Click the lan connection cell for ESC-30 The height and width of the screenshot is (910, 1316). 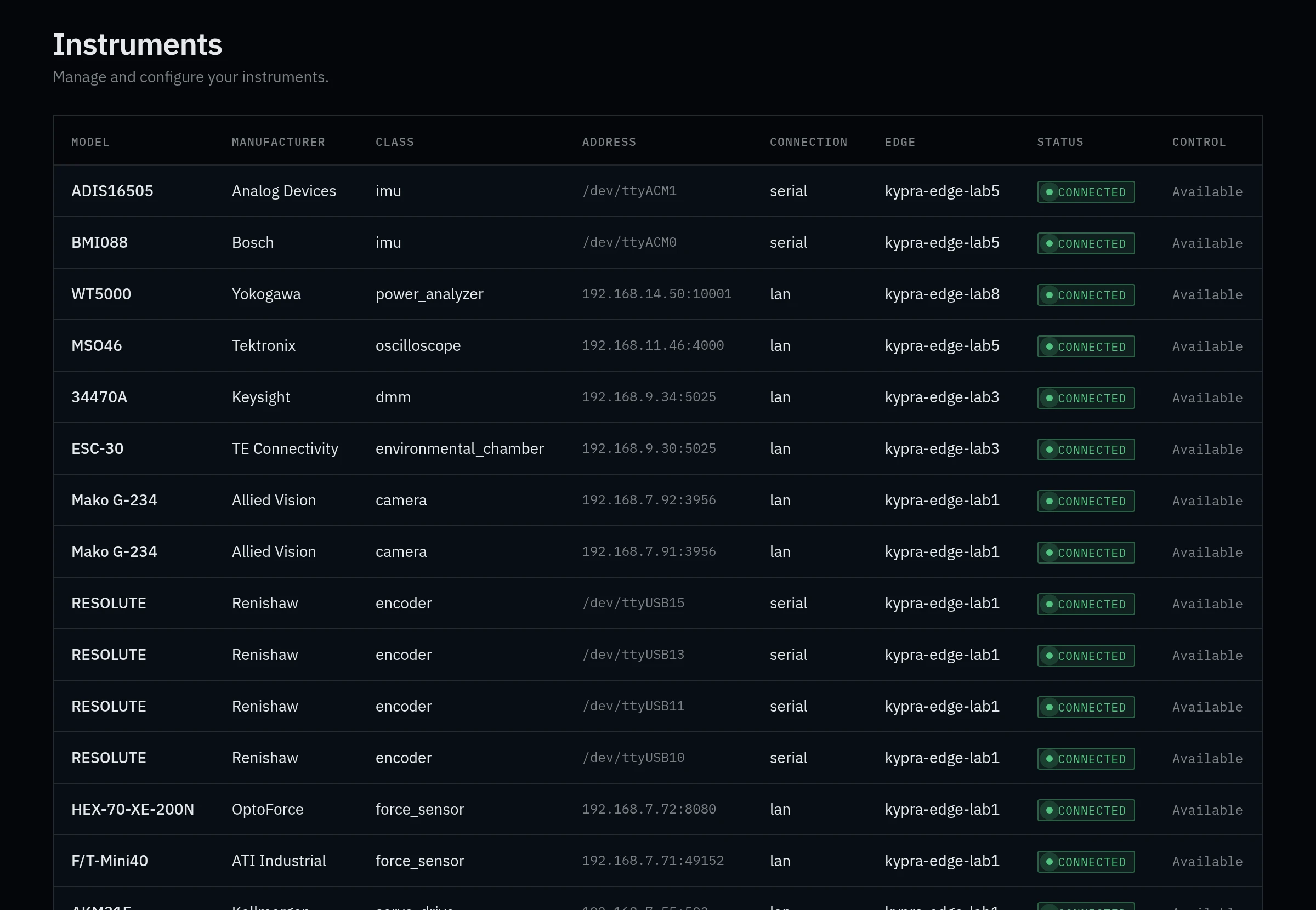(x=779, y=449)
